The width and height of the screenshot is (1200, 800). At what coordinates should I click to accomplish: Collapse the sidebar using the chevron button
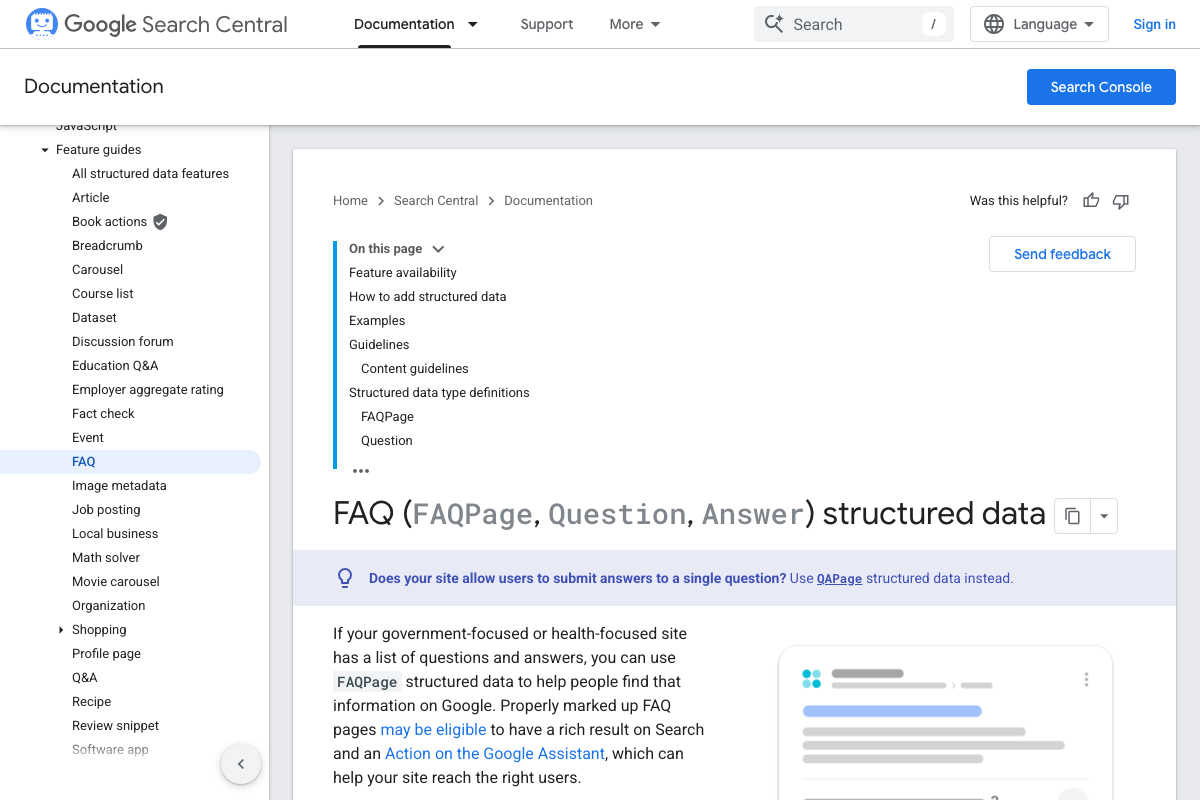point(241,763)
